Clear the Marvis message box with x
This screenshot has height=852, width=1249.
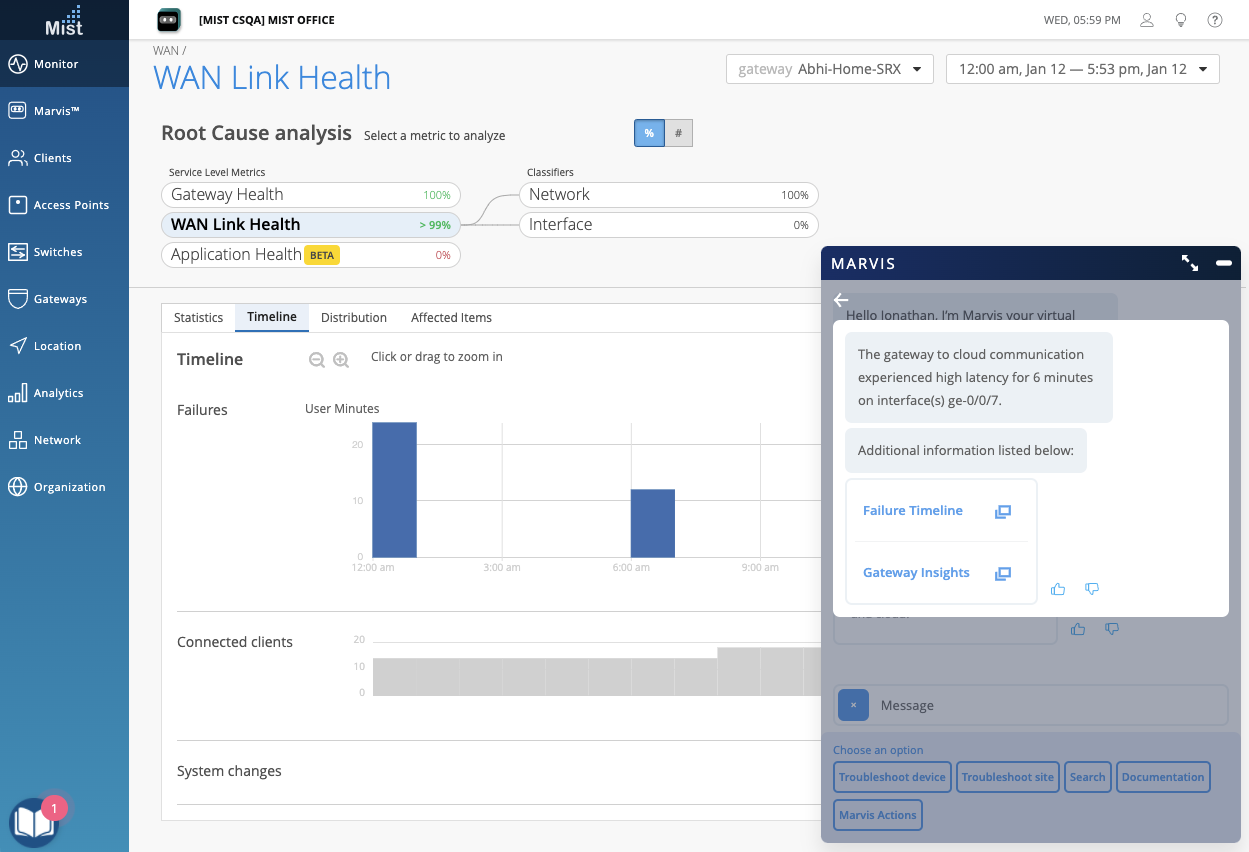coord(853,705)
